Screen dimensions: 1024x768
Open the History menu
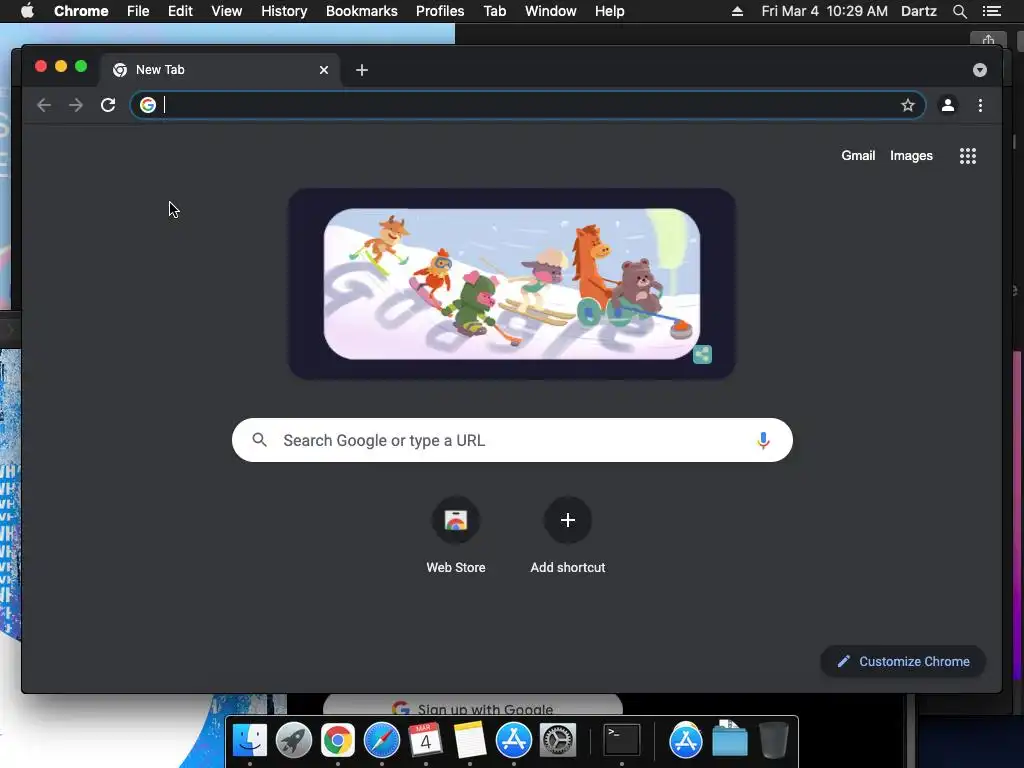[284, 11]
